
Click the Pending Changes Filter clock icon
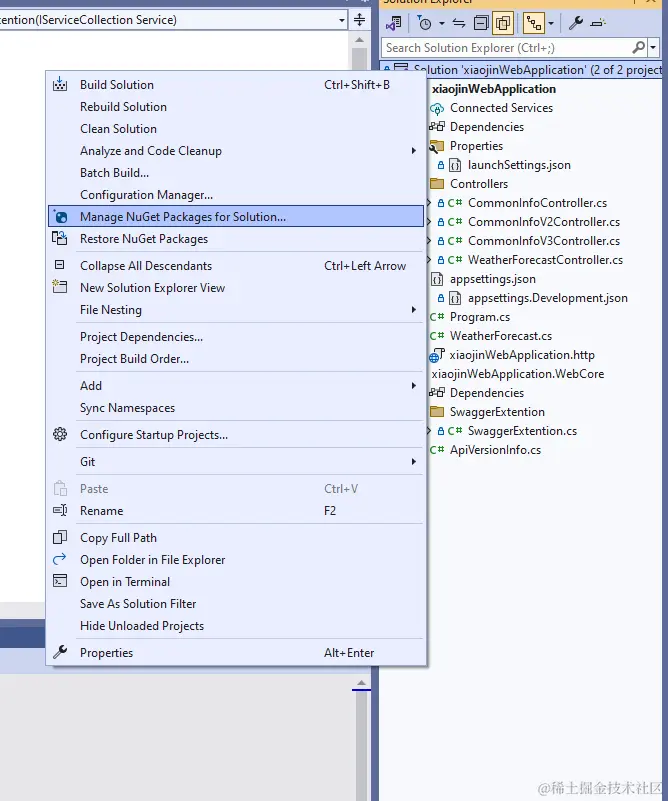tap(424, 23)
